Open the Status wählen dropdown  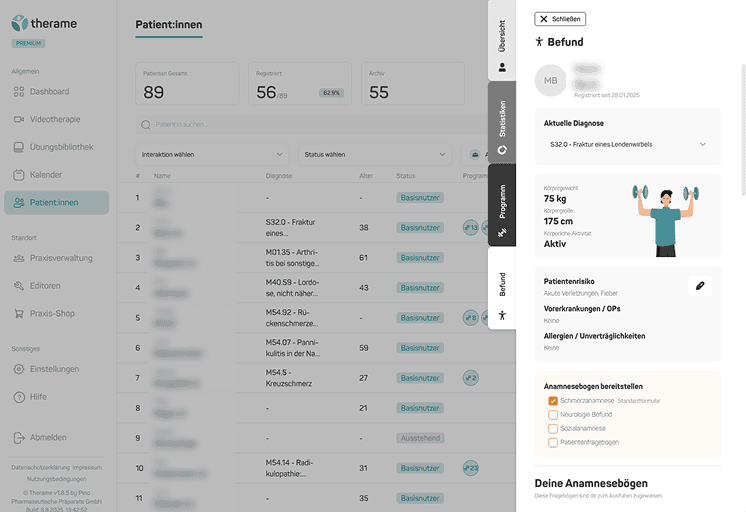(374, 155)
